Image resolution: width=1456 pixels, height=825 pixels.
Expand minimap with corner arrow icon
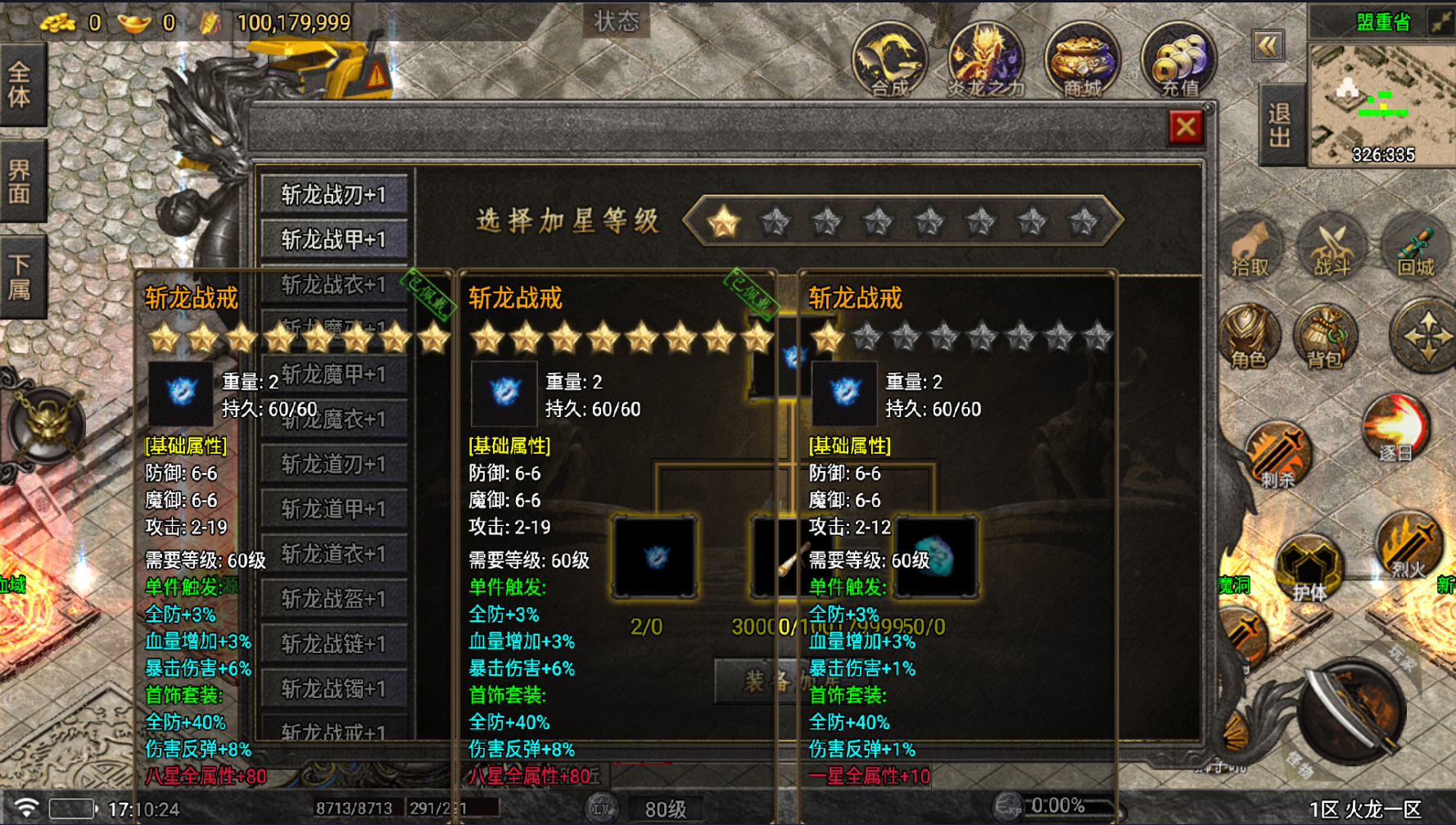[x=1440, y=21]
